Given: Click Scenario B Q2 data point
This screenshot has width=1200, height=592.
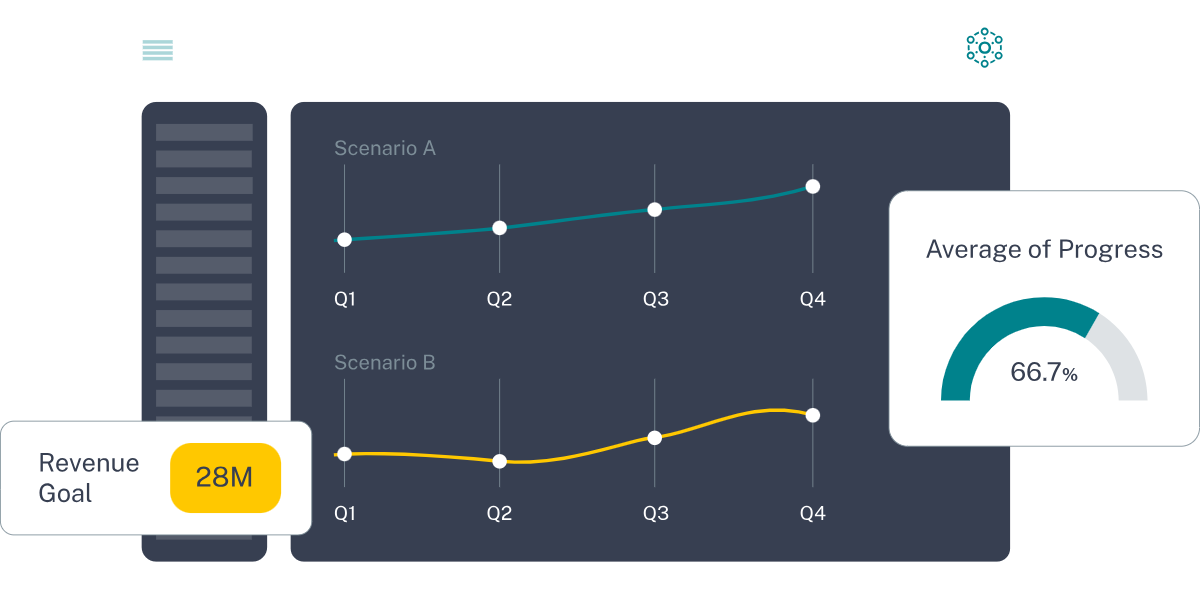Looking at the screenshot, I should click(x=499, y=461).
